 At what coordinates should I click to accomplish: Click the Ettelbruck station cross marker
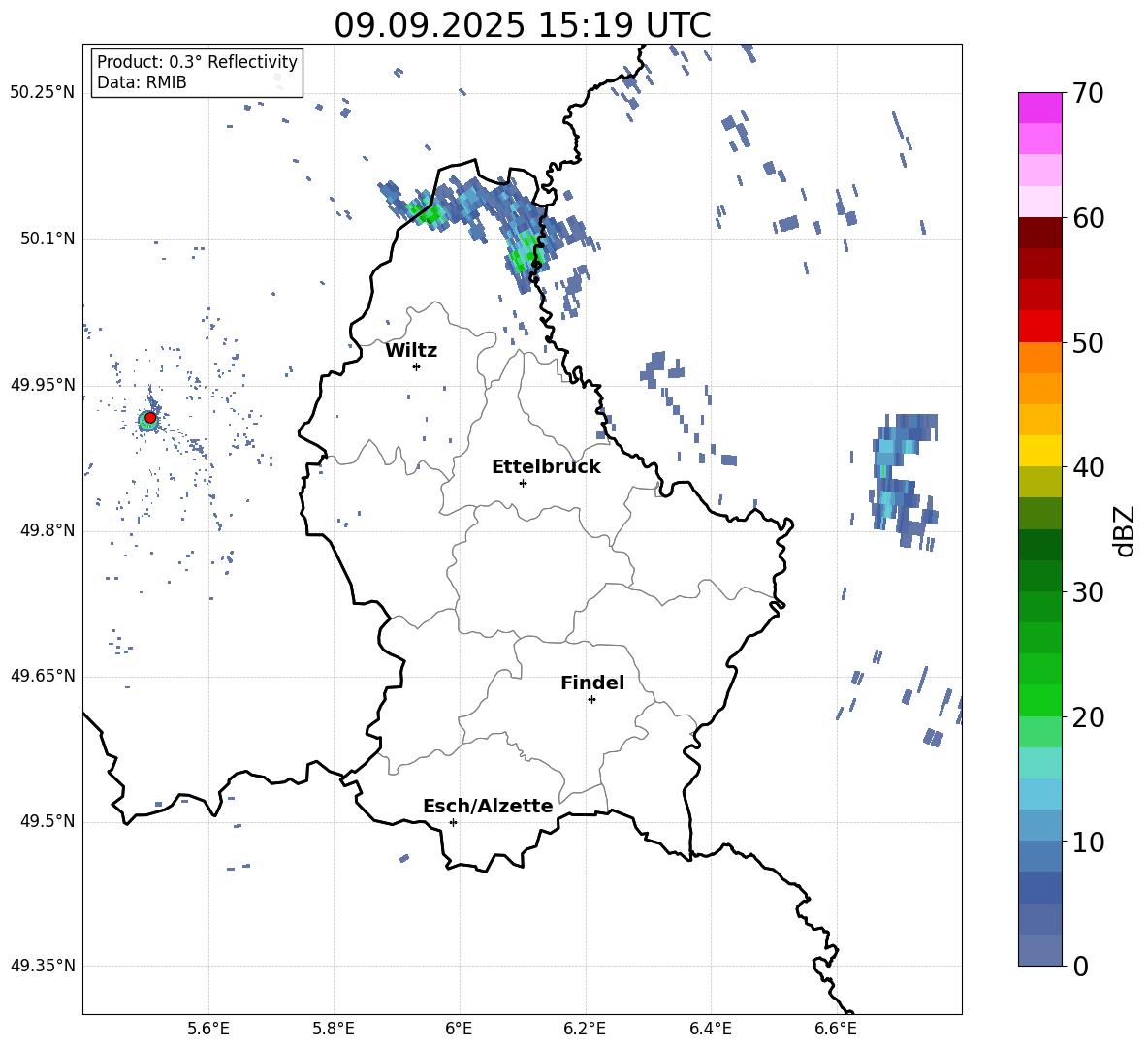[523, 483]
